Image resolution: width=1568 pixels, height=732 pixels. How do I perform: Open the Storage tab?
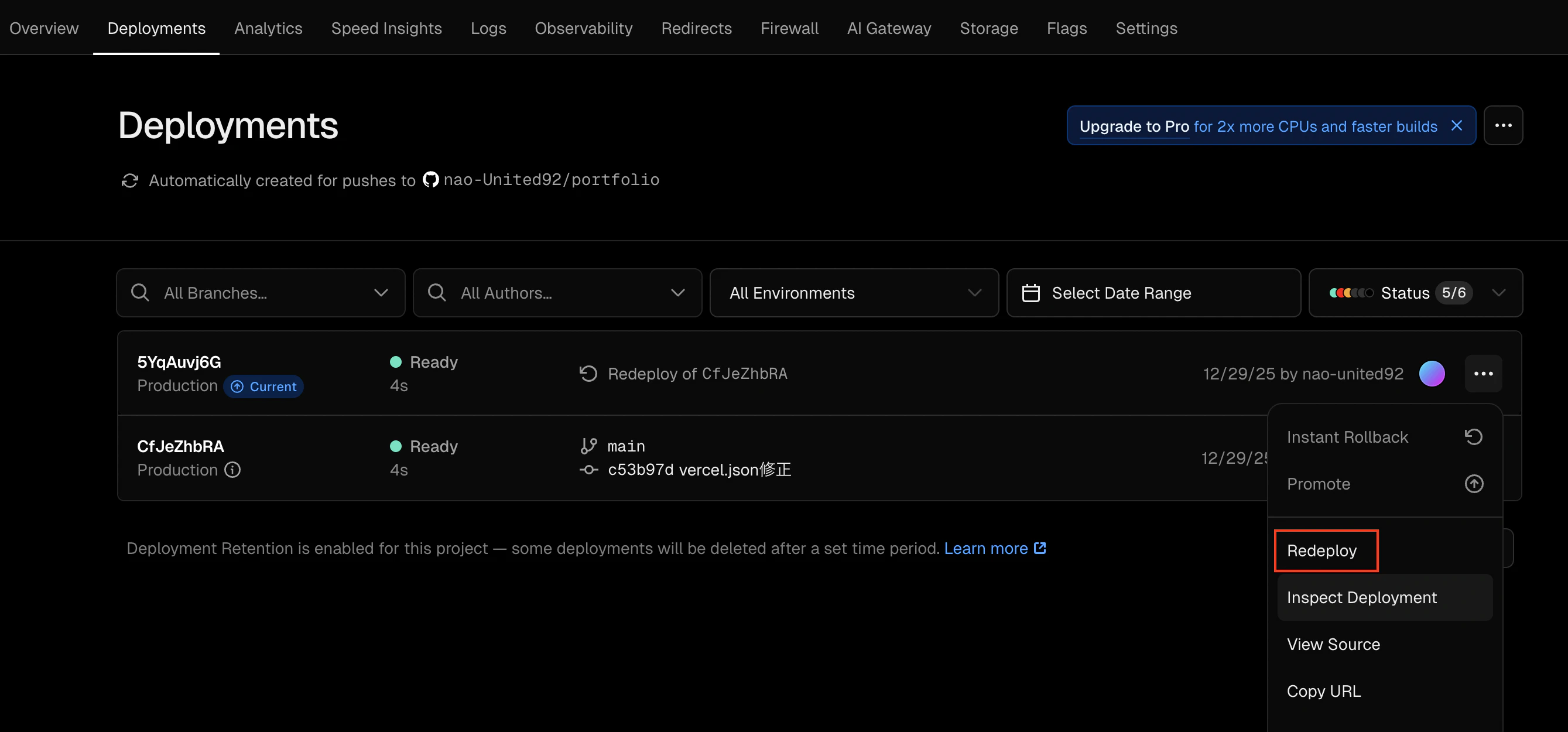coord(988,28)
